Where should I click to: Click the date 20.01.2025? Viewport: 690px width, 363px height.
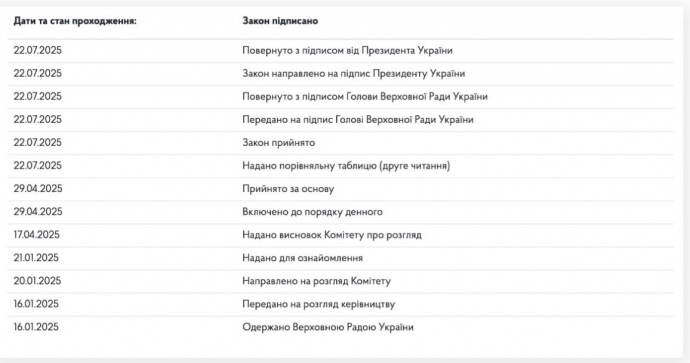(37, 281)
